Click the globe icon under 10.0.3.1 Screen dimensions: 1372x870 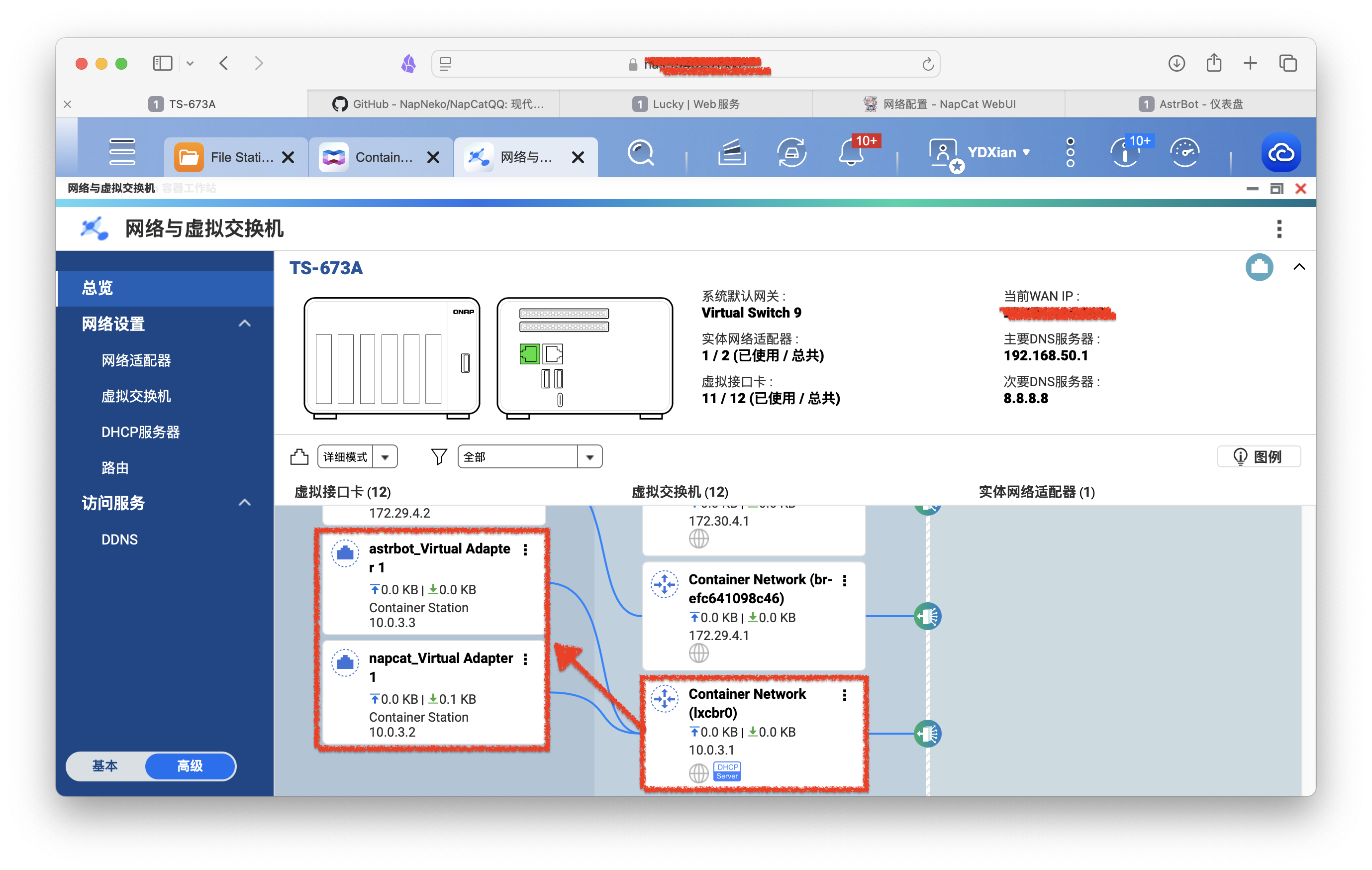(x=698, y=772)
